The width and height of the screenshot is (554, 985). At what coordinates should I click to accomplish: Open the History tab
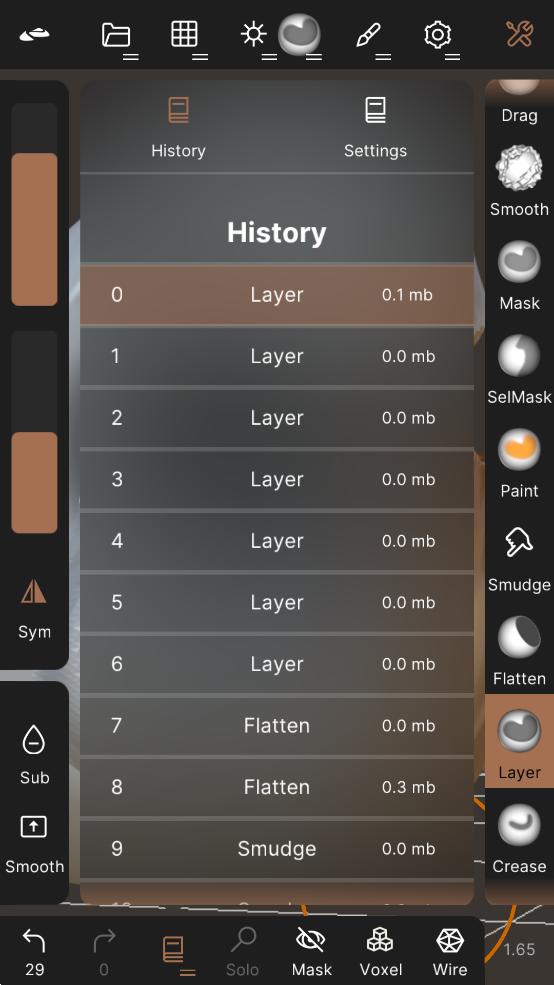[x=178, y=128]
